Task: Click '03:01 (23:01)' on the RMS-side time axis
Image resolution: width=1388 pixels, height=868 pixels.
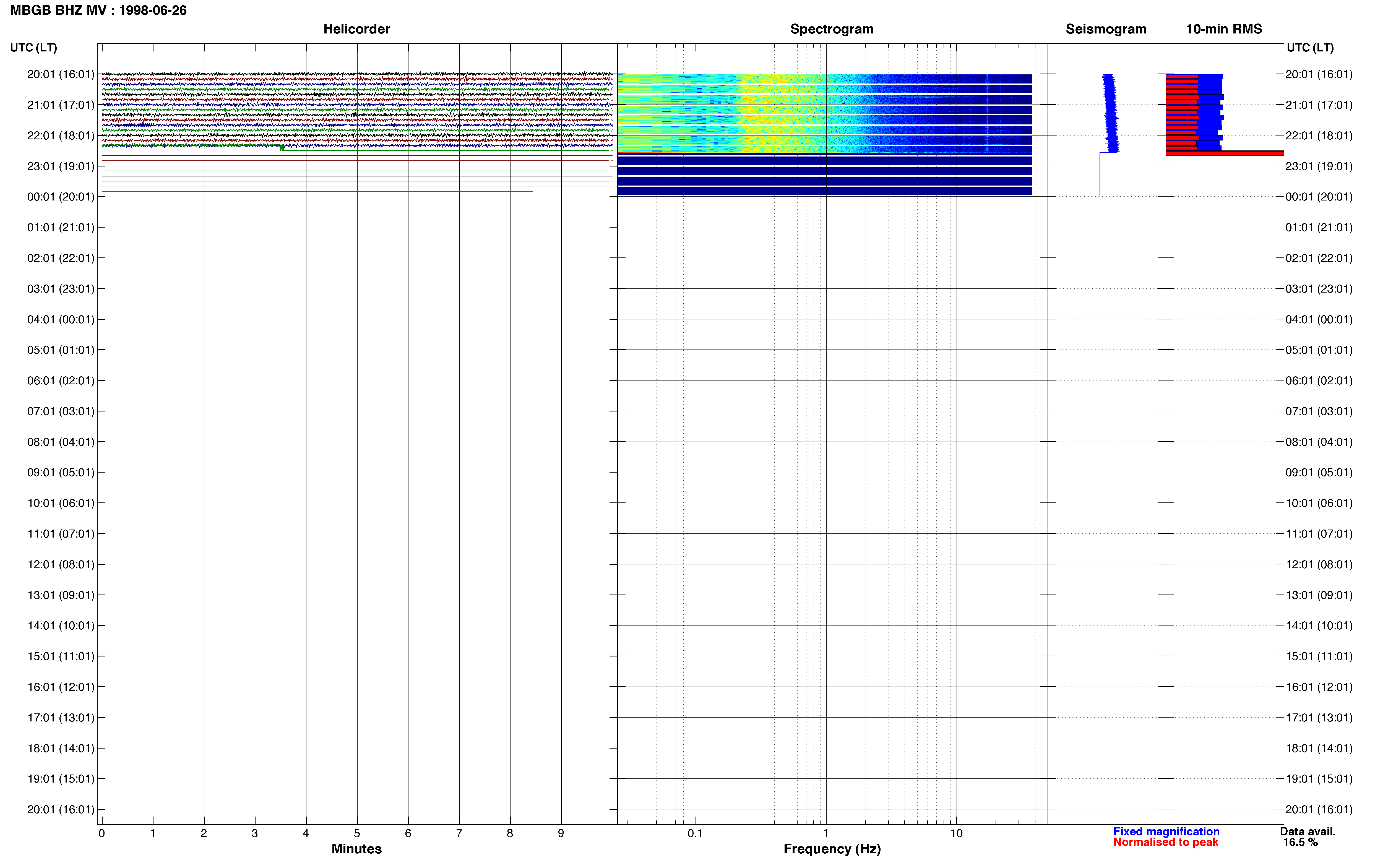Action: [x=1319, y=289]
